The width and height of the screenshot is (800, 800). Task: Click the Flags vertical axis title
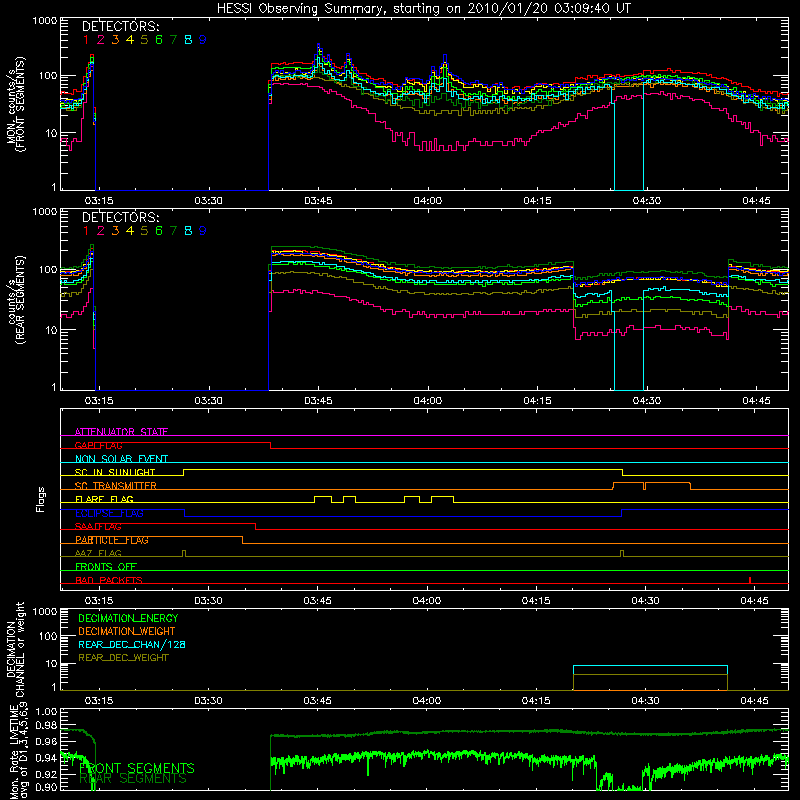click(x=40, y=499)
